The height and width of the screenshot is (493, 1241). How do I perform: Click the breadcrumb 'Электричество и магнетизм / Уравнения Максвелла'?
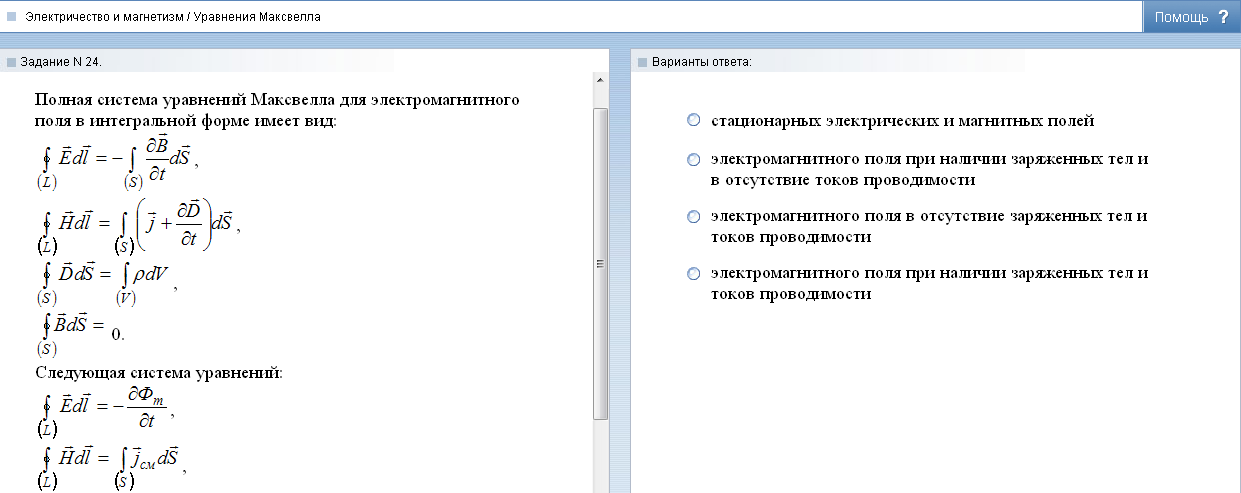click(x=173, y=17)
